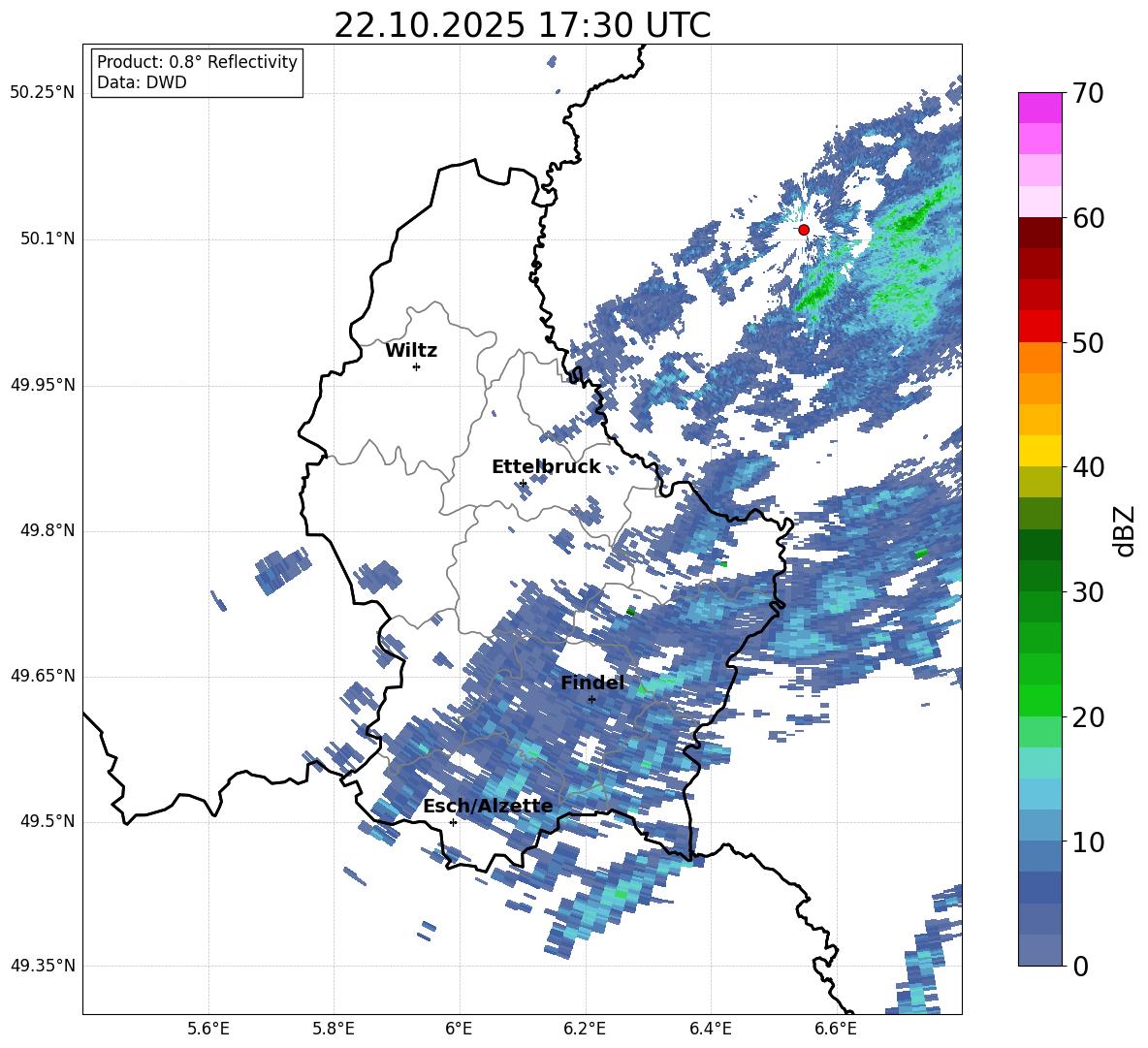Image resolution: width=1148 pixels, height=1048 pixels.
Task: Click the 49.35°N latitude label
Action: coord(43,966)
